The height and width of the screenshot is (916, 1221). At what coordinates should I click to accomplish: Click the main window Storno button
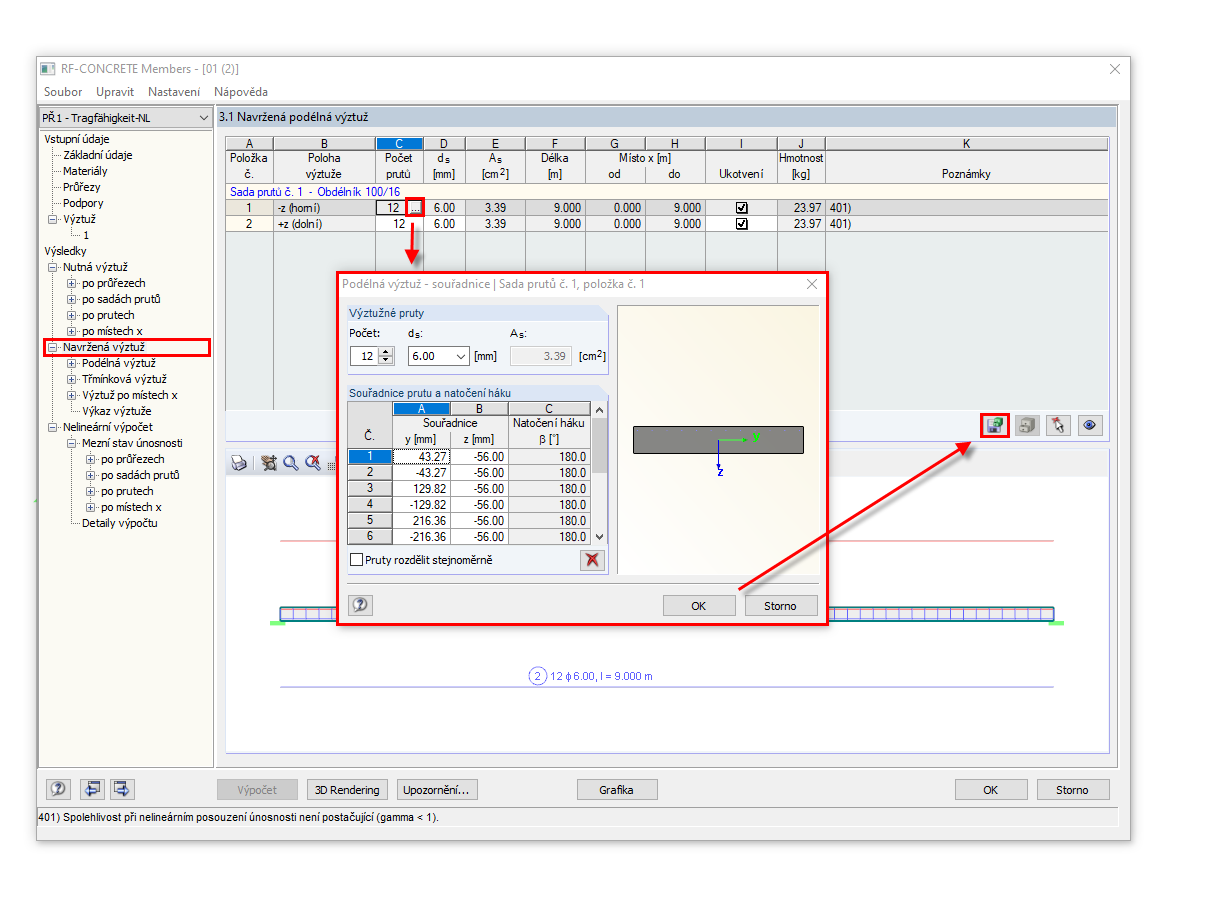pos(1072,789)
